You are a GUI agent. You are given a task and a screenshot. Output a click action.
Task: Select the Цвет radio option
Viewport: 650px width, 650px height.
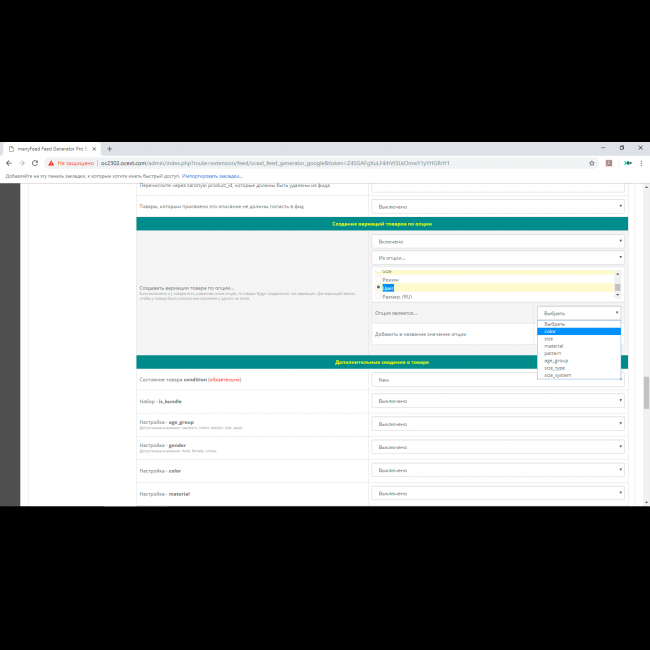[379, 288]
